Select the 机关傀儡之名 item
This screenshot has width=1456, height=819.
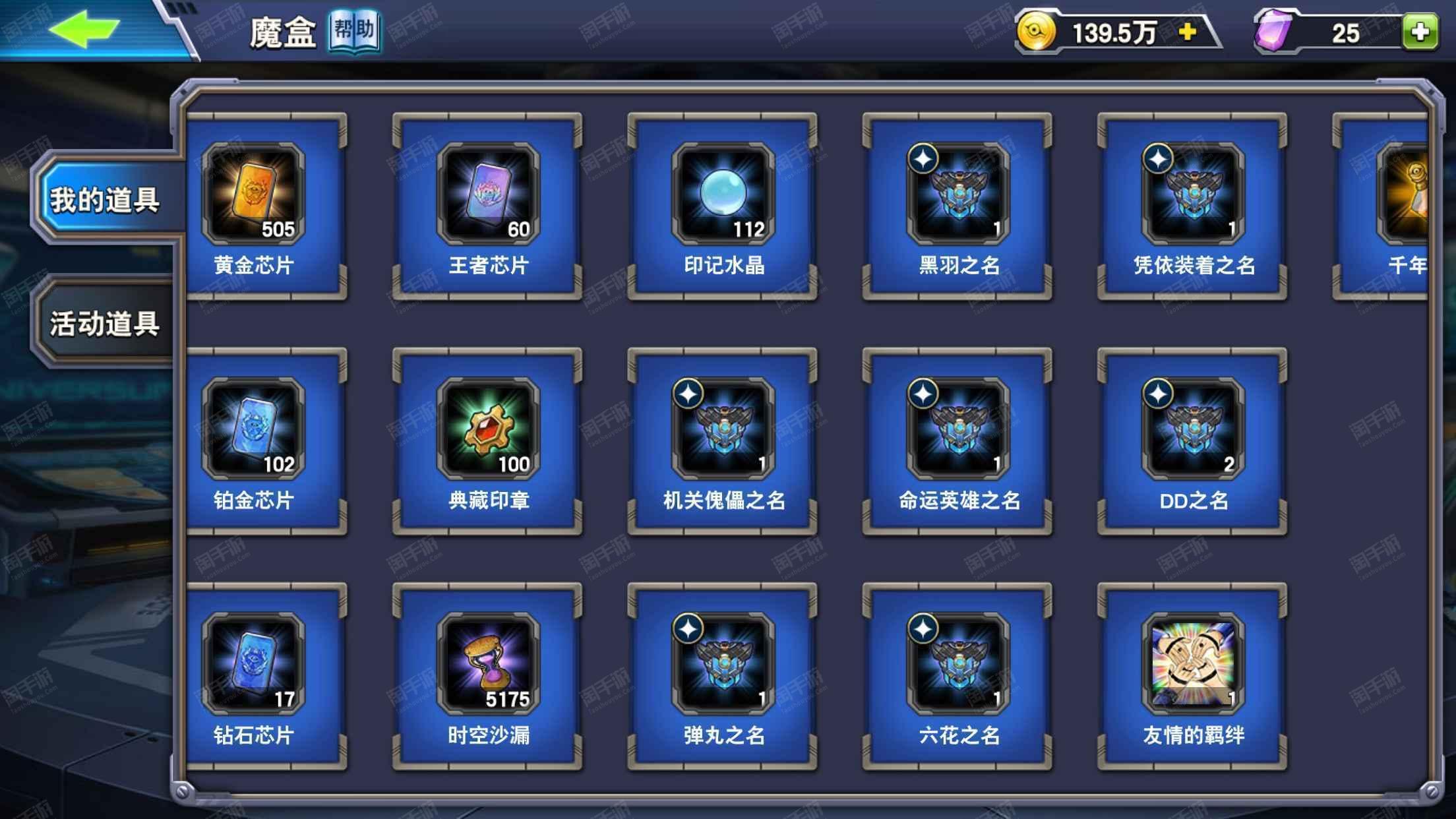(723, 441)
